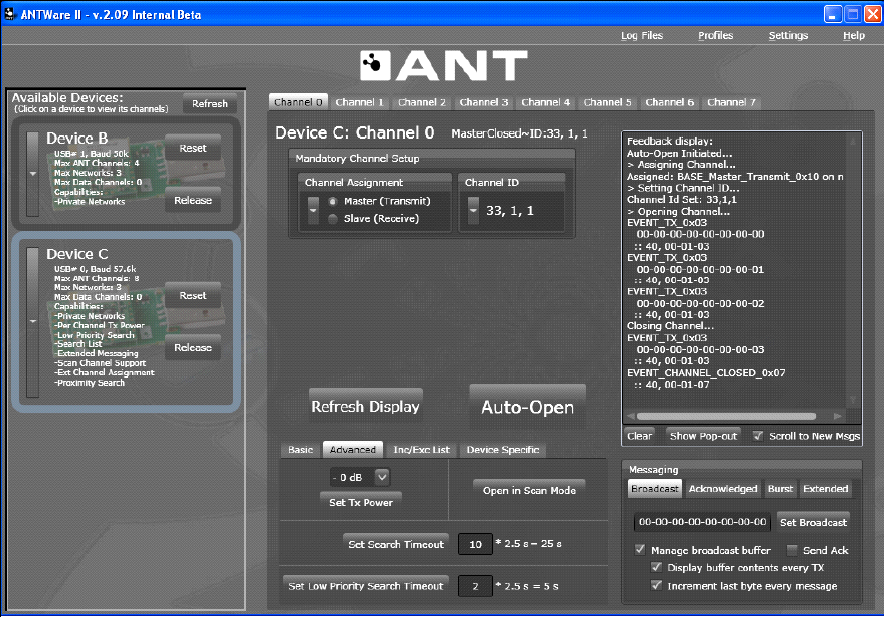Click the Set Search Timeout button
Screen dimensions: 884x617
pyautogui.click(x=396, y=544)
